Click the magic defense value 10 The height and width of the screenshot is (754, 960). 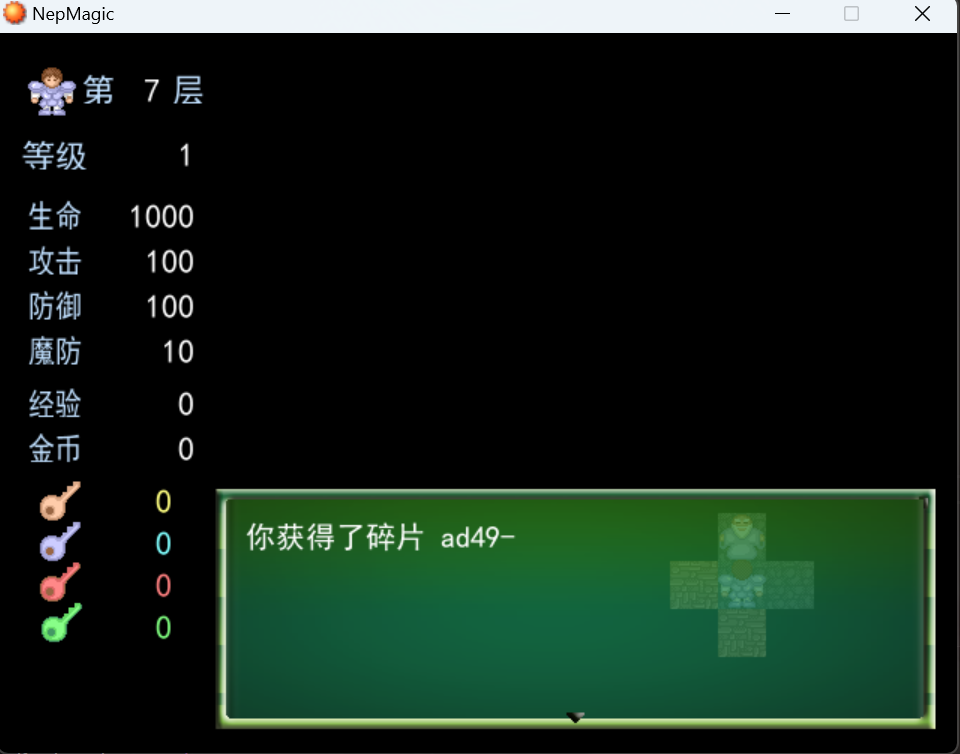click(178, 352)
